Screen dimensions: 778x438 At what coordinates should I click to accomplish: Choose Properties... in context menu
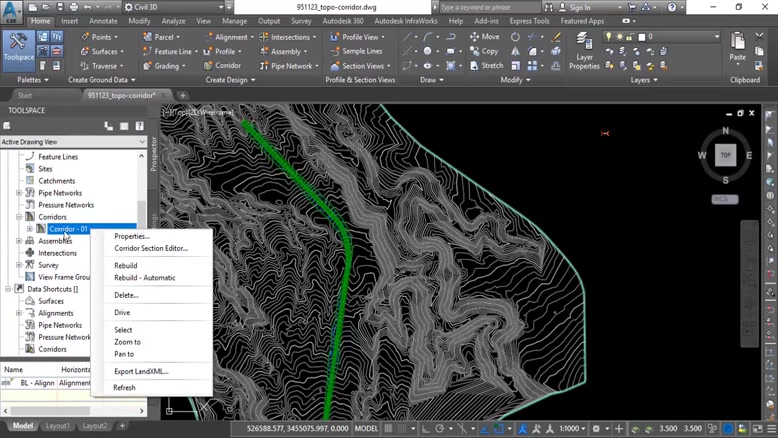132,236
